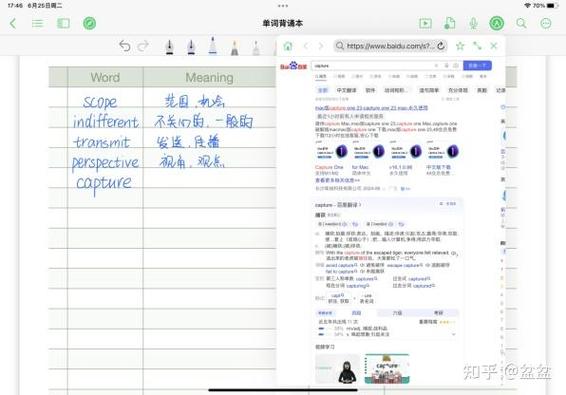Viewport: 566px width, 395px height.
Task: Tap the handwritten word indifferent
Action: click(105, 122)
